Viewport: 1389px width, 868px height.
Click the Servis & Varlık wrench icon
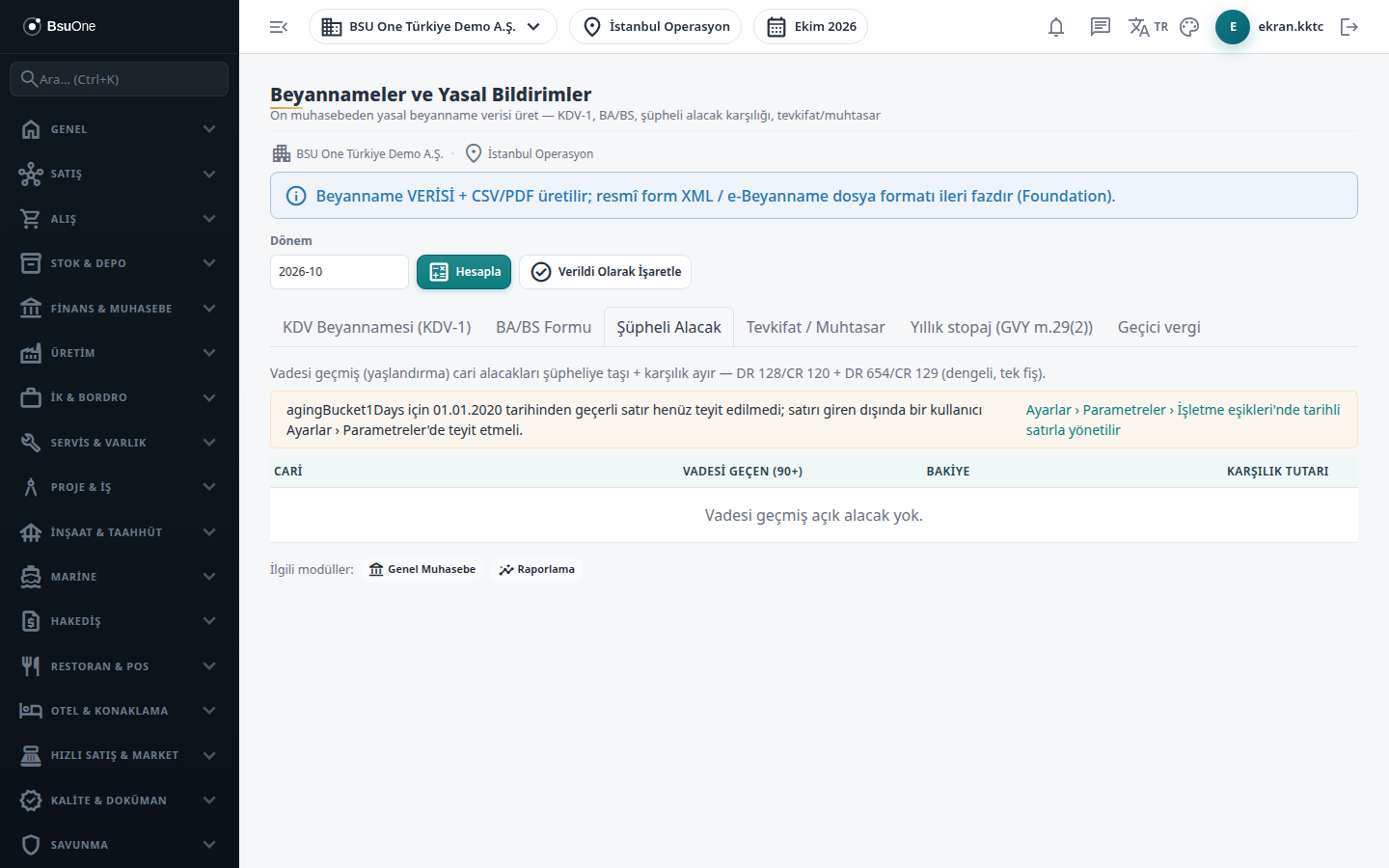coord(31,443)
